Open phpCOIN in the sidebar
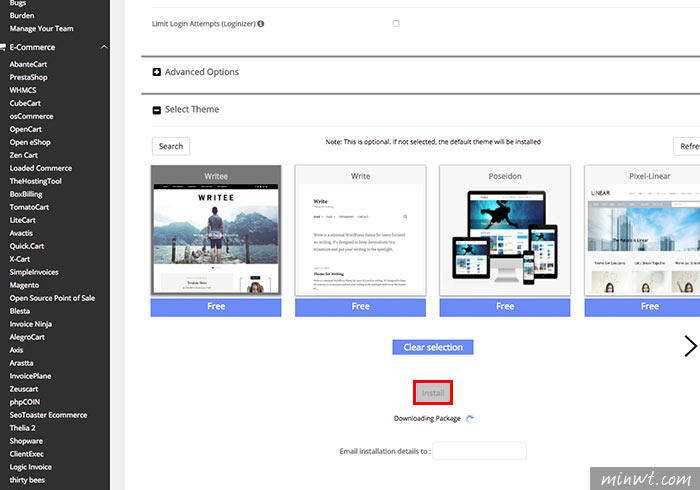Image resolution: width=700 pixels, height=490 pixels. tap(25, 402)
